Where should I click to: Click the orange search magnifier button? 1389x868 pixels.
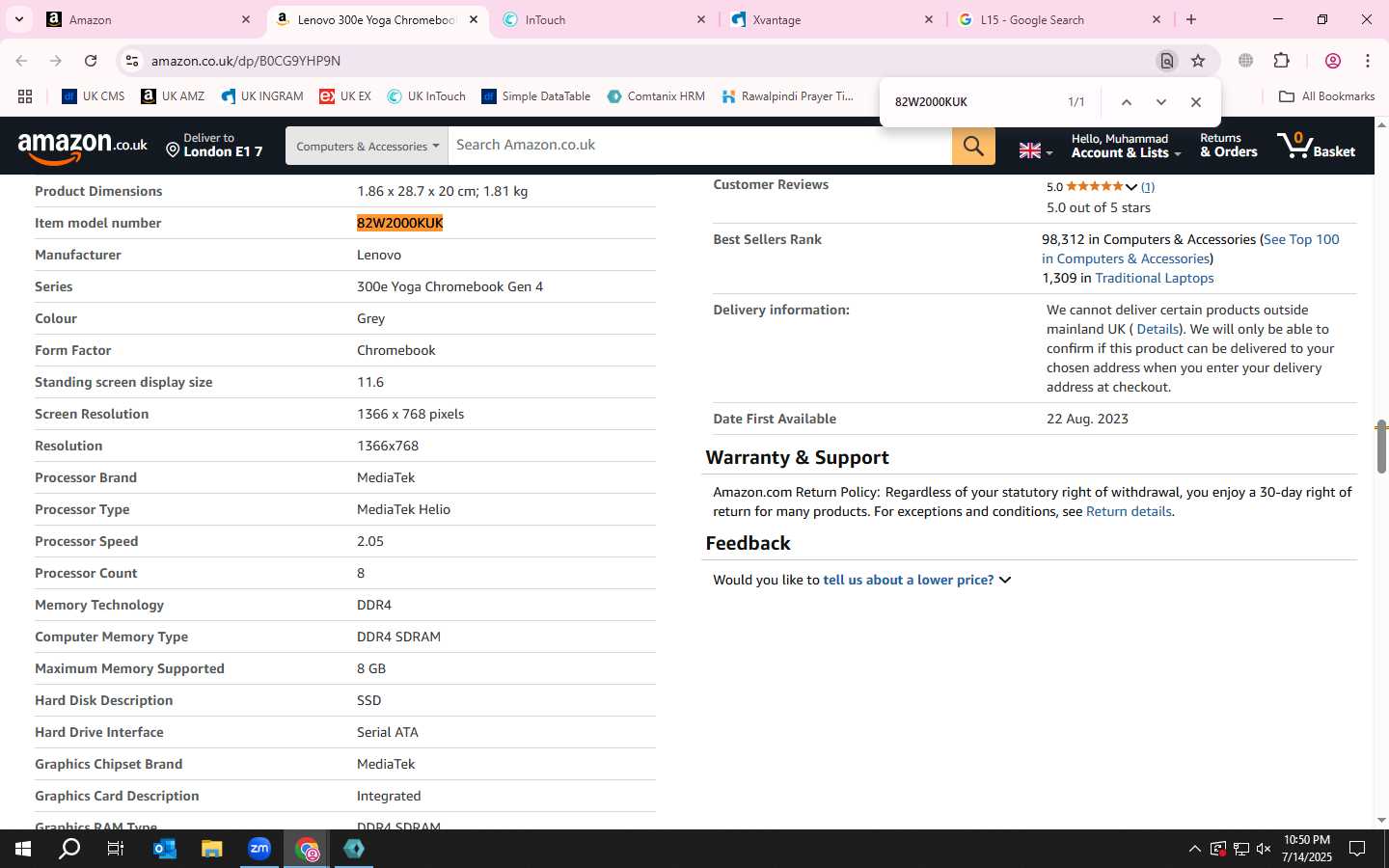pos(973,146)
